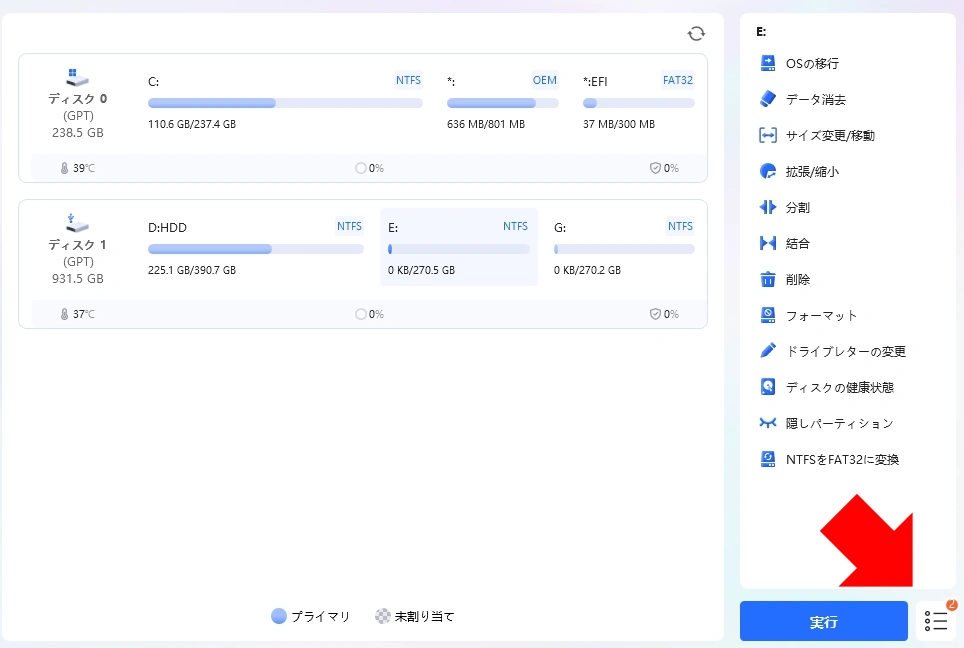Click the ドライブレターの変更 pencil icon

[768, 351]
